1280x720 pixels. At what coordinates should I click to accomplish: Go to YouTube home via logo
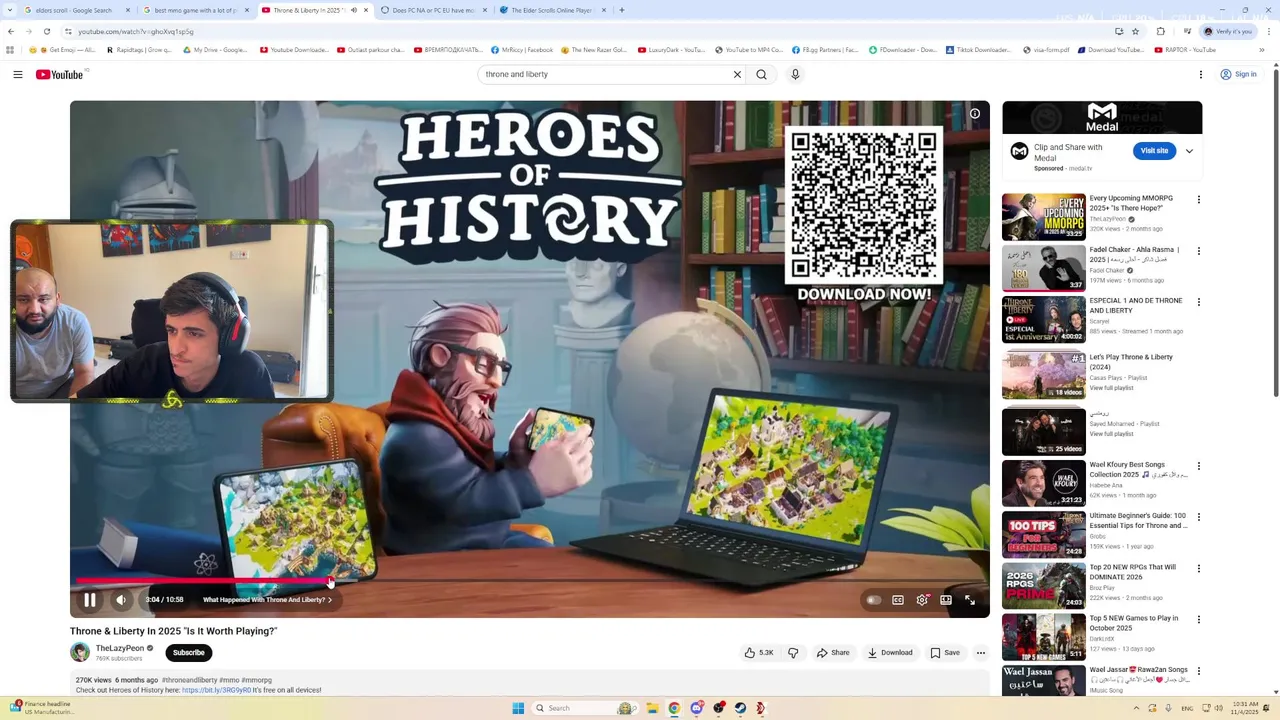(60, 74)
